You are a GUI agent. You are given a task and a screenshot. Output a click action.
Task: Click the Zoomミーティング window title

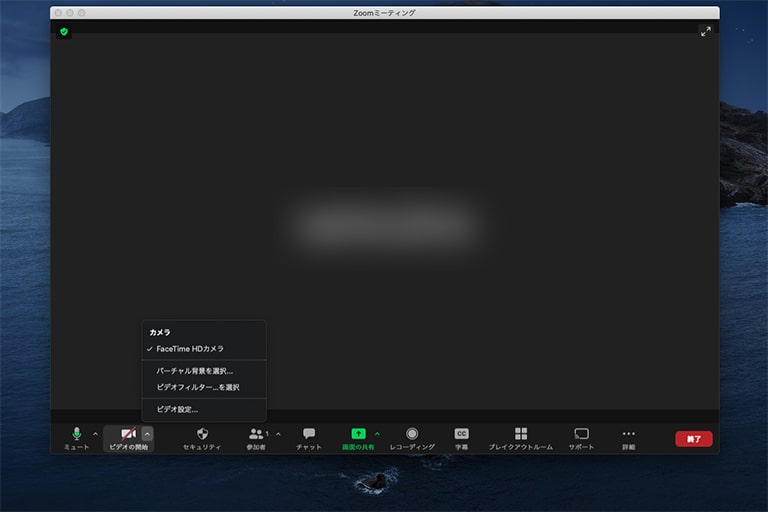pos(384,13)
